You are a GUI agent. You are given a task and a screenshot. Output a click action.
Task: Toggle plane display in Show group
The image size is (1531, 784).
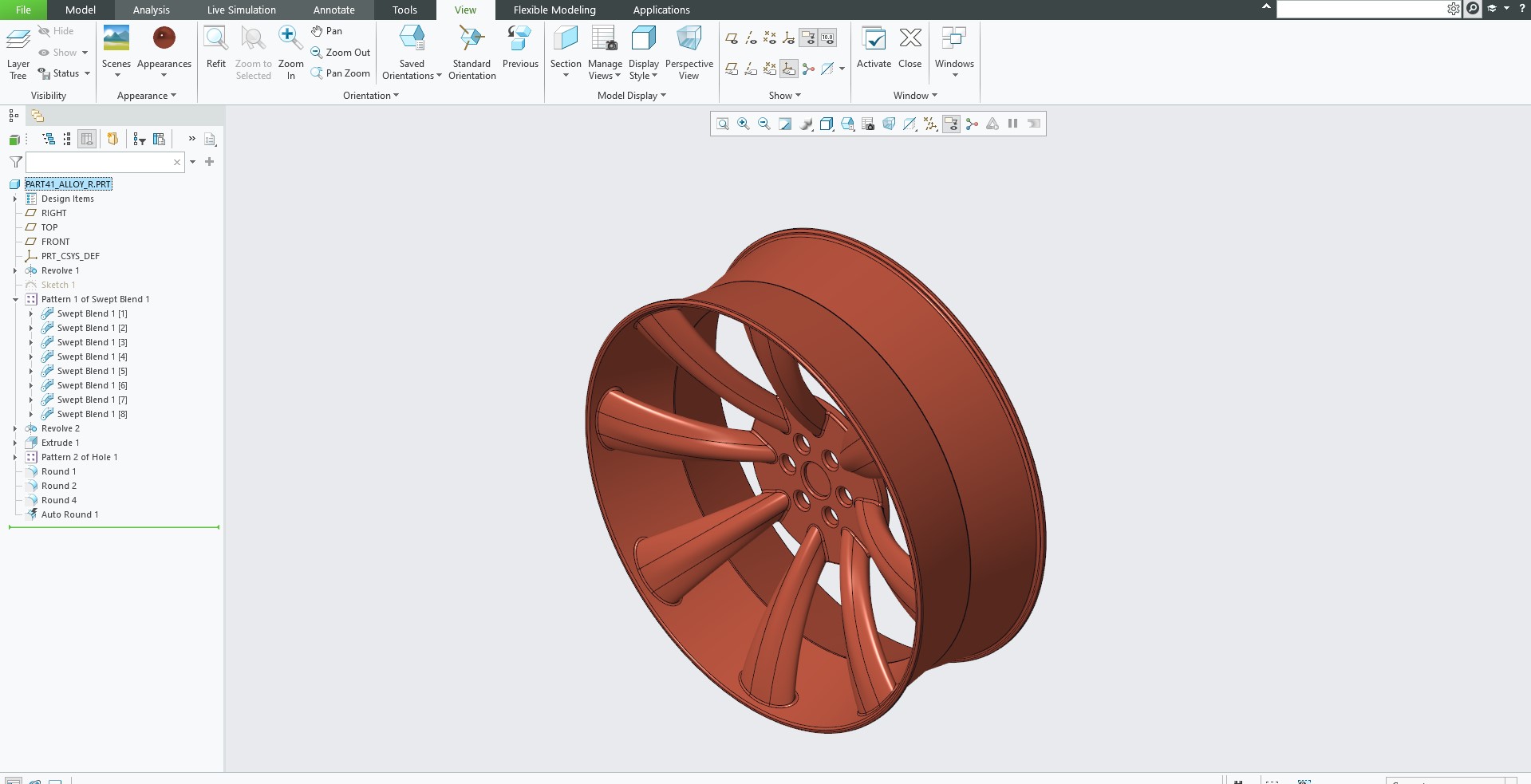pos(732,37)
